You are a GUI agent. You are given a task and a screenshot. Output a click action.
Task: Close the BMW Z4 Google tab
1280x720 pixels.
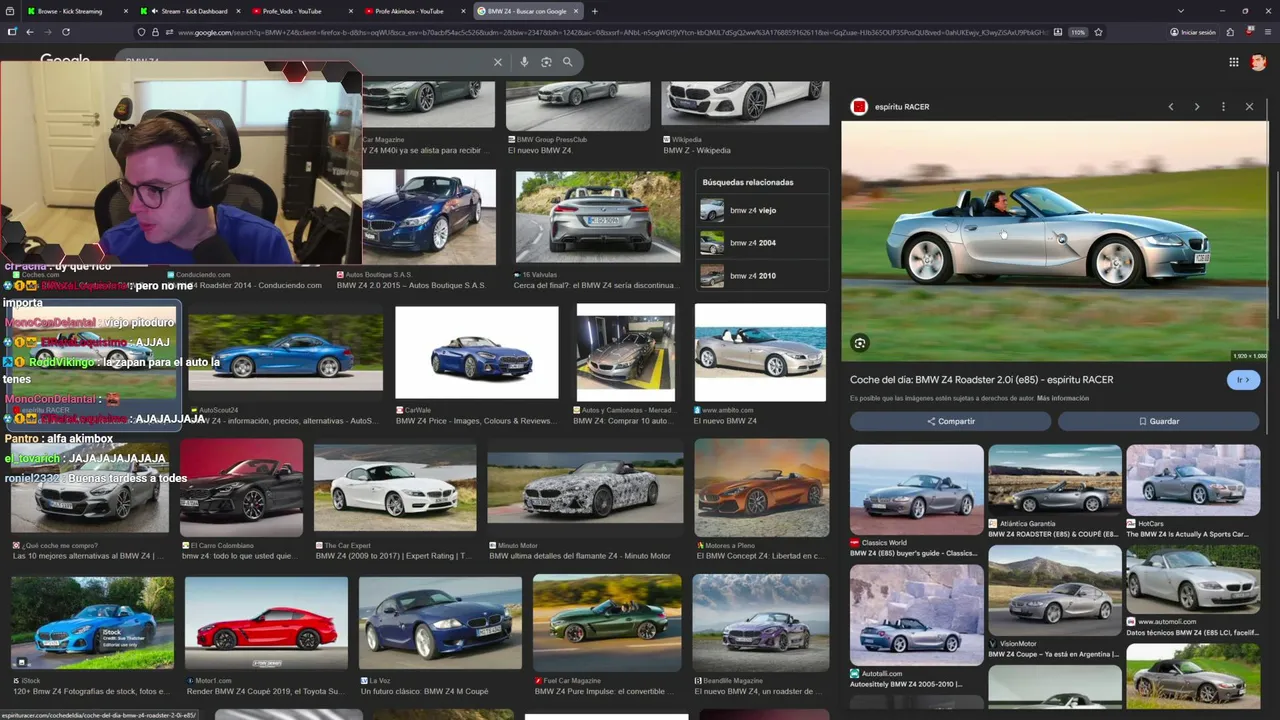[576, 11]
